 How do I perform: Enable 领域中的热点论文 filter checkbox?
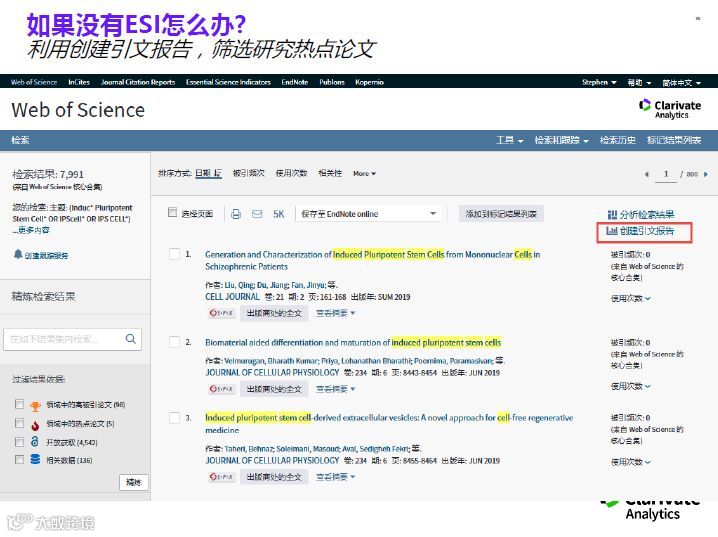click(x=19, y=423)
